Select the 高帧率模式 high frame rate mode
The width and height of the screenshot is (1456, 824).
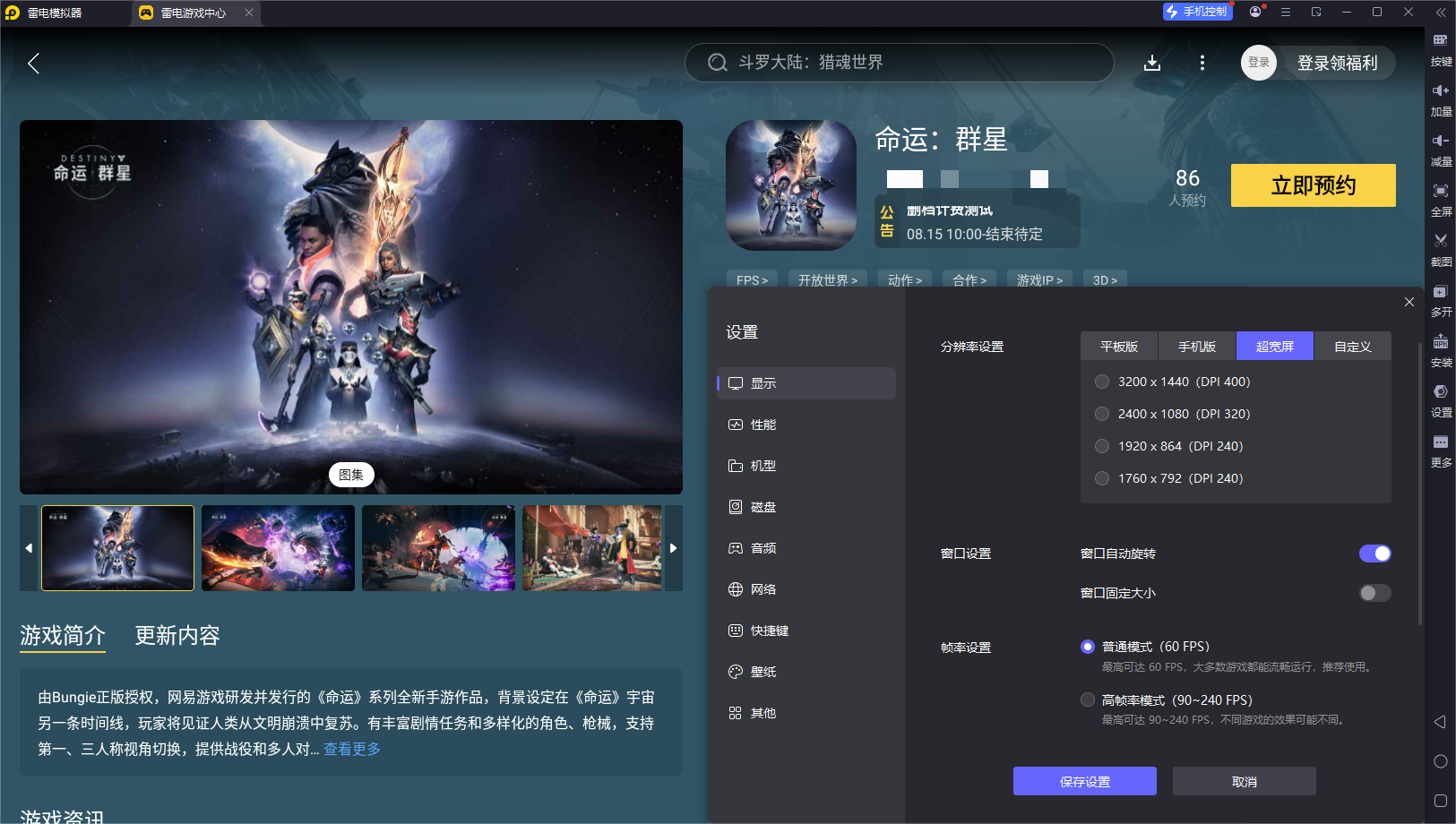point(1088,700)
